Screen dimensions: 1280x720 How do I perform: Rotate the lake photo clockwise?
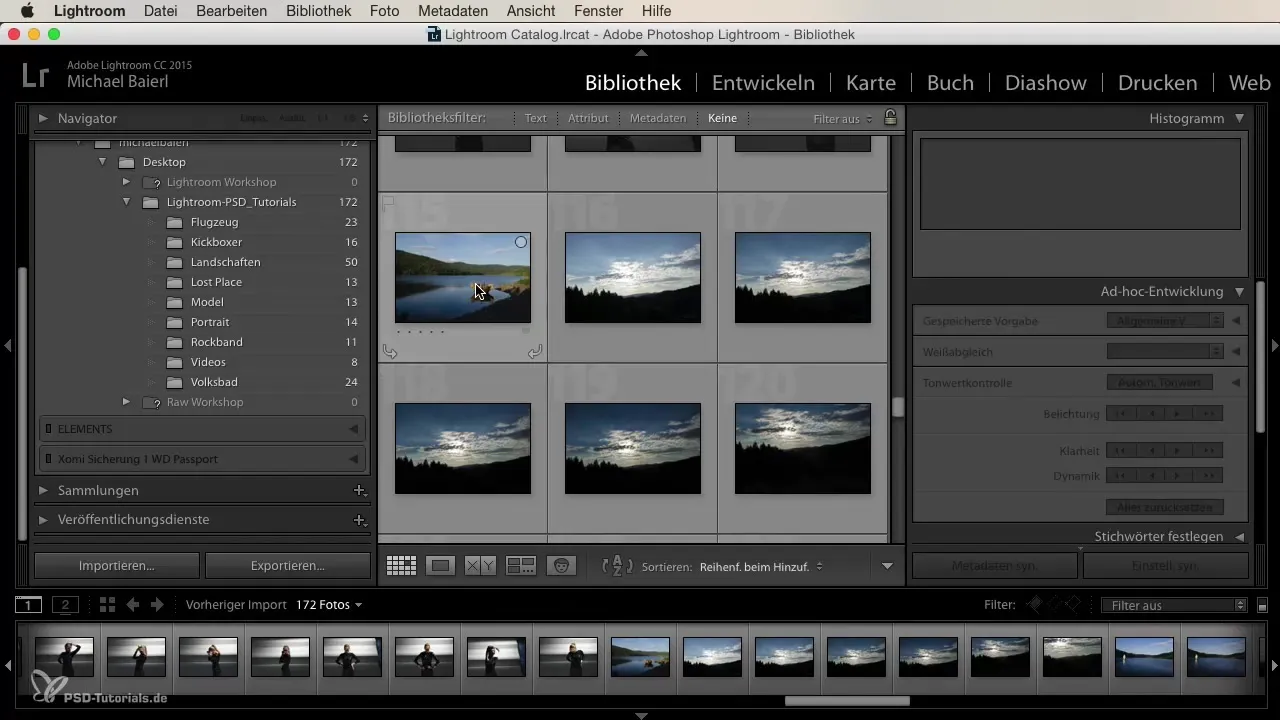click(535, 351)
